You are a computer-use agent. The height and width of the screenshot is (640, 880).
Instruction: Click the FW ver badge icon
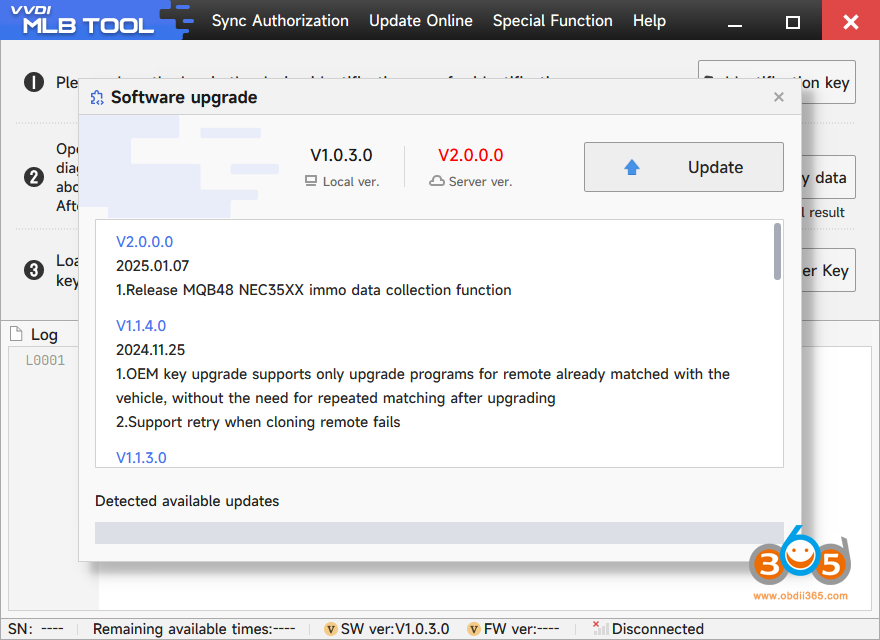click(x=474, y=629)
